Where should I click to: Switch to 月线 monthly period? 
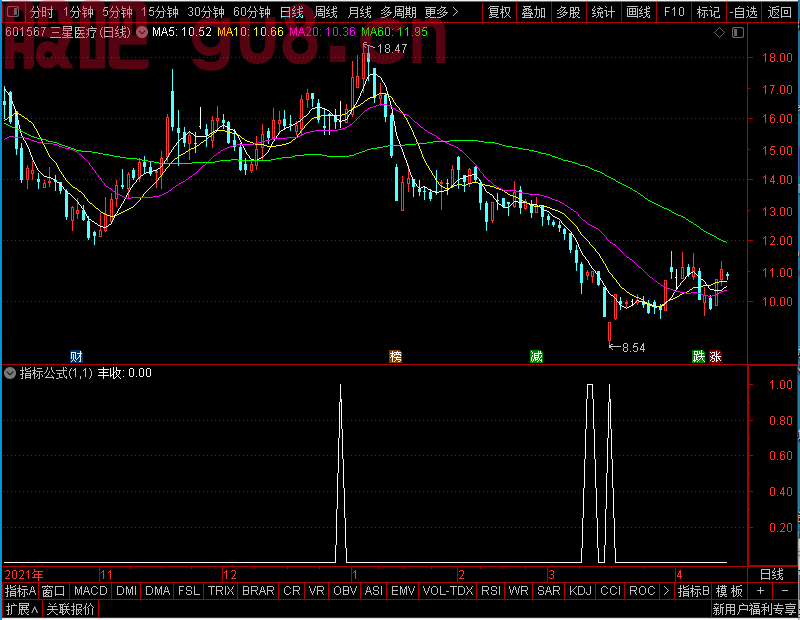click(x=360, y=12)
